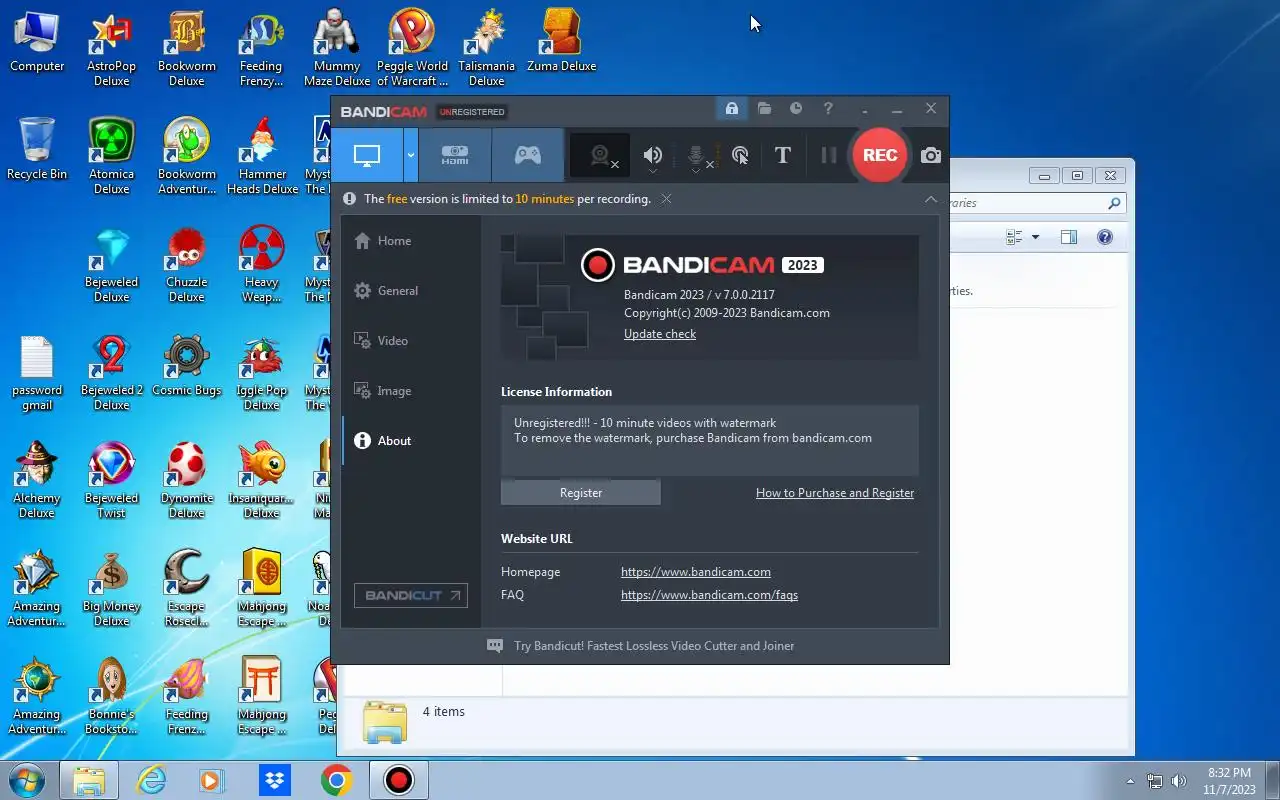Viewport: 1280px width, 800px height.
Task: Show hidden system tray icons arrow
Action: [1131, 781]
